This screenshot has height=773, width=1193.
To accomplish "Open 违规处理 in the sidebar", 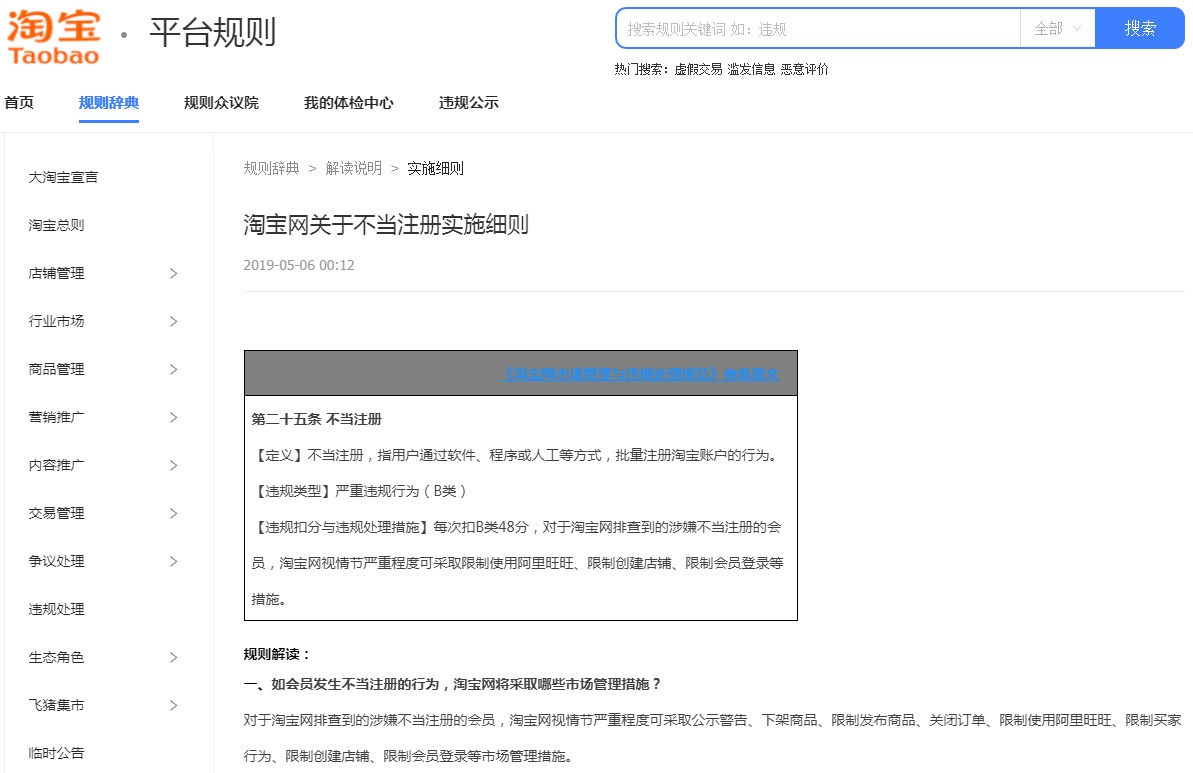I will [x=56, y=609].
